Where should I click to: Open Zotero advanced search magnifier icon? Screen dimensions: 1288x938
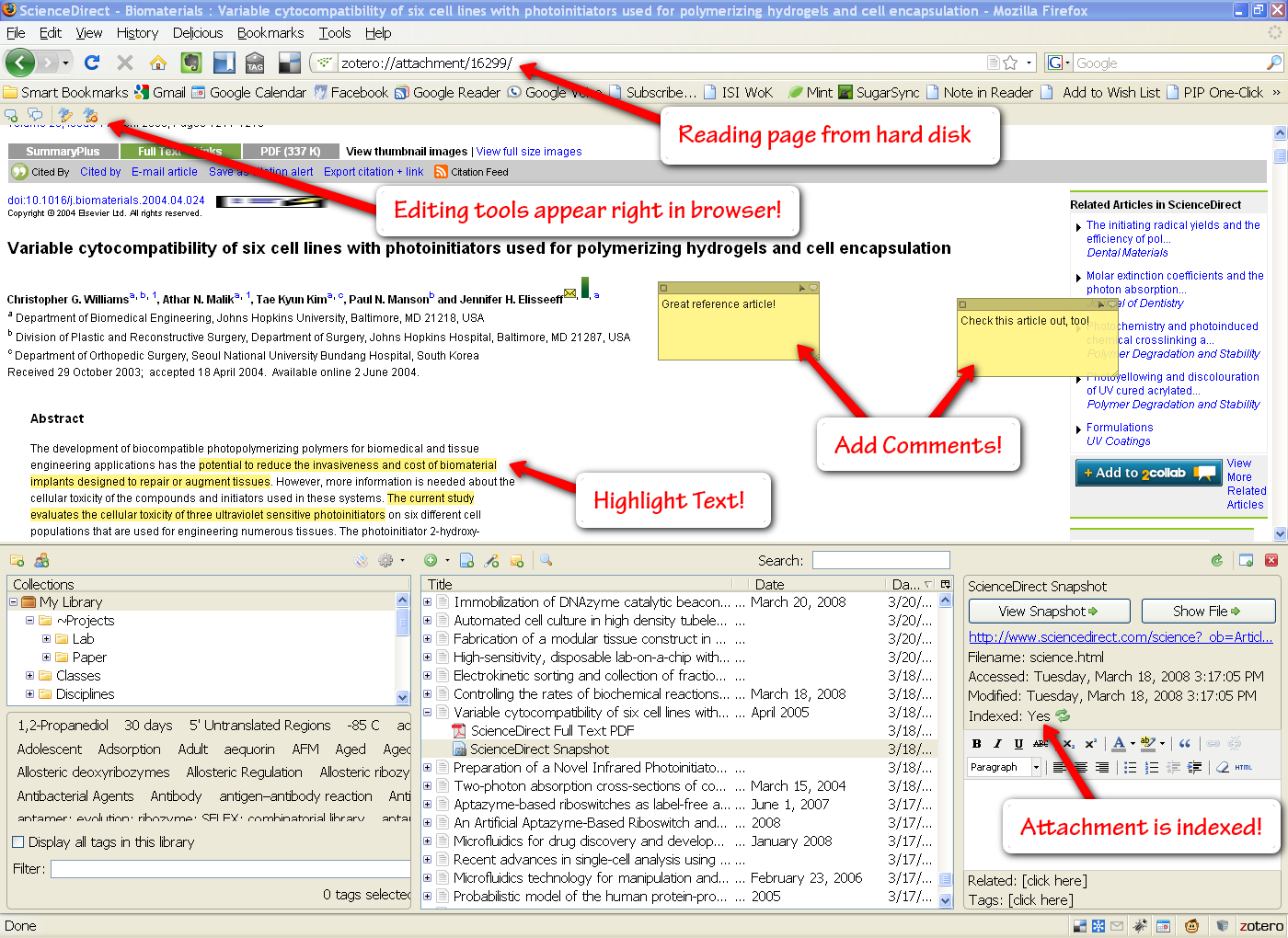(546, 560)
